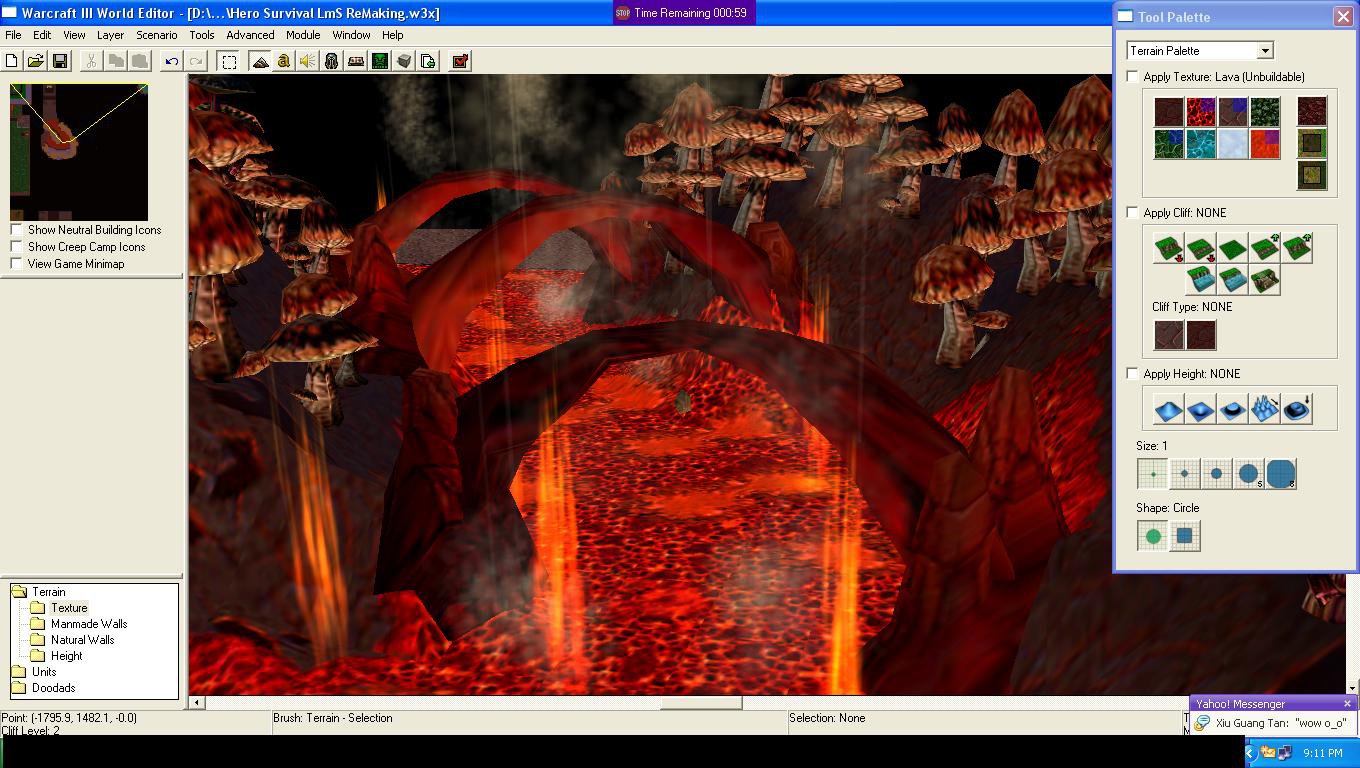Select the lower cliff by one tool
This screenshot has height=768, width=1360.
tap(1200, 248)
